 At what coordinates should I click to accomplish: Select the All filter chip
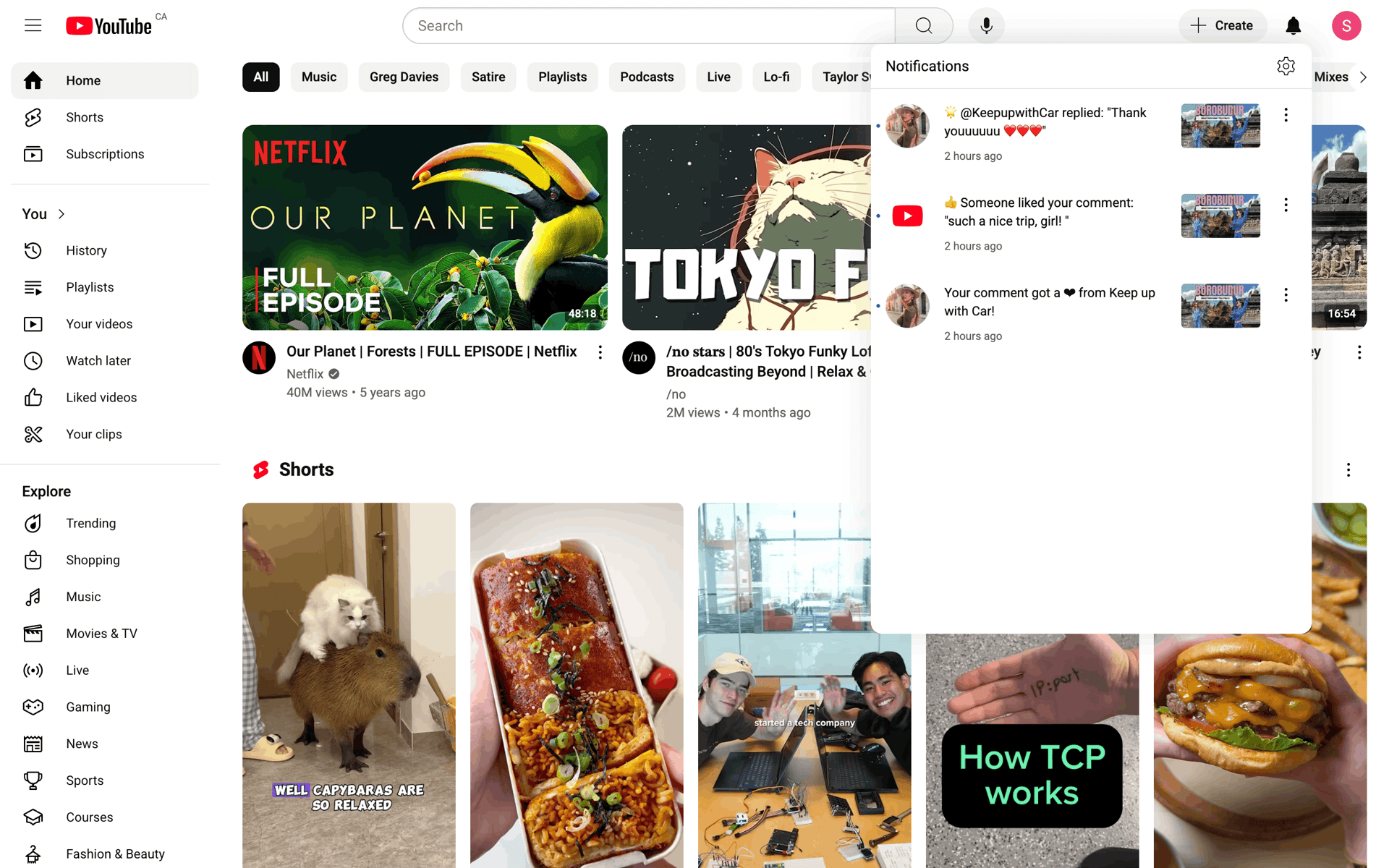[261, 77]
